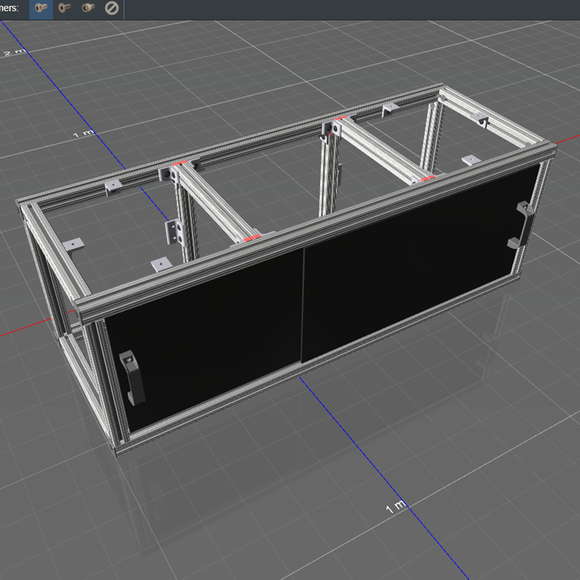Select the button head screw fastener
The image size is (580, 580).
(x=41, y=8)
